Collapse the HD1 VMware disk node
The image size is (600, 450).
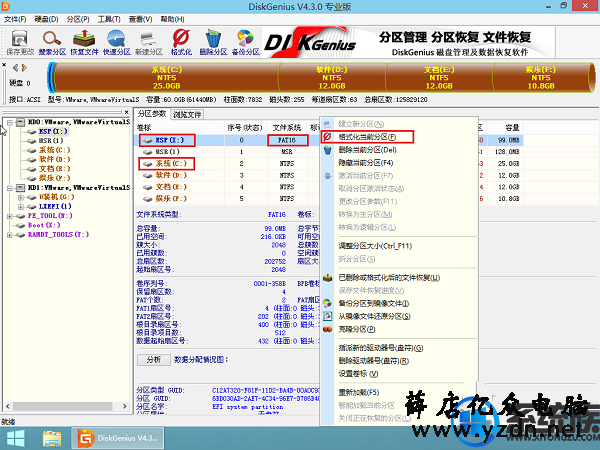click(10, 188)
